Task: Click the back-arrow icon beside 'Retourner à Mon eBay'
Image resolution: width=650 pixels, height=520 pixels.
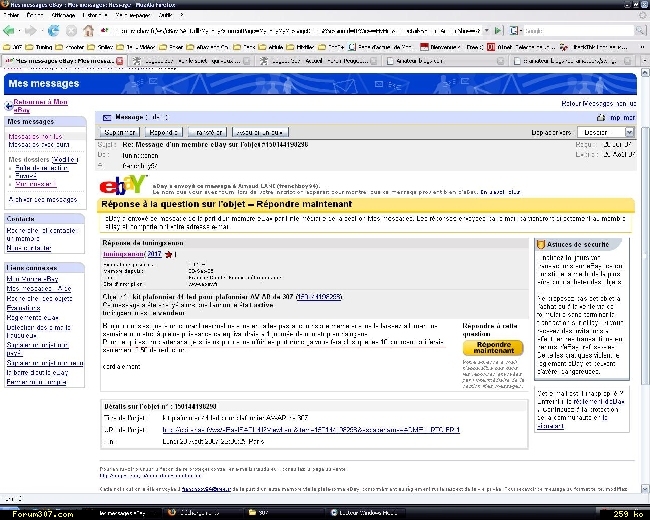Action: [x=8, y=106]
